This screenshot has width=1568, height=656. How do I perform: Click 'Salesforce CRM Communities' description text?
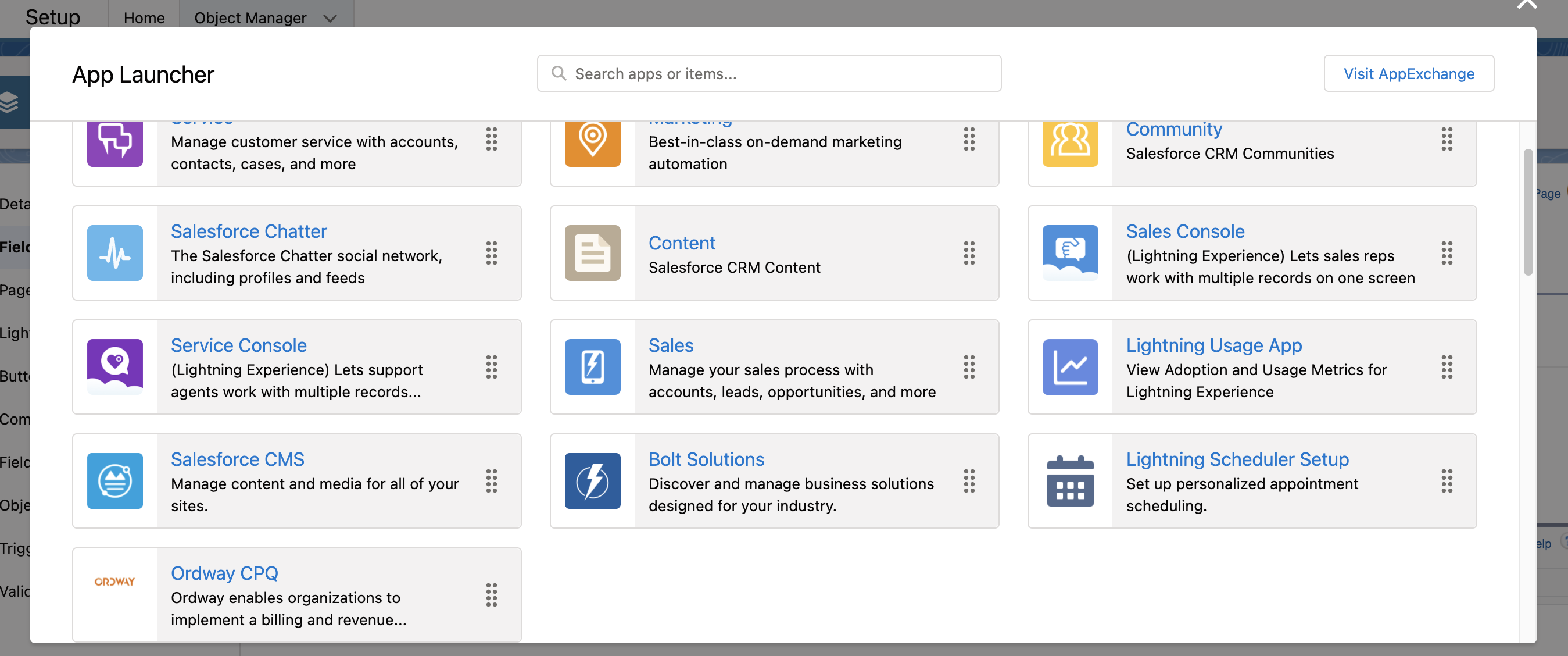pyautogui.click(x=1230, y=154)
